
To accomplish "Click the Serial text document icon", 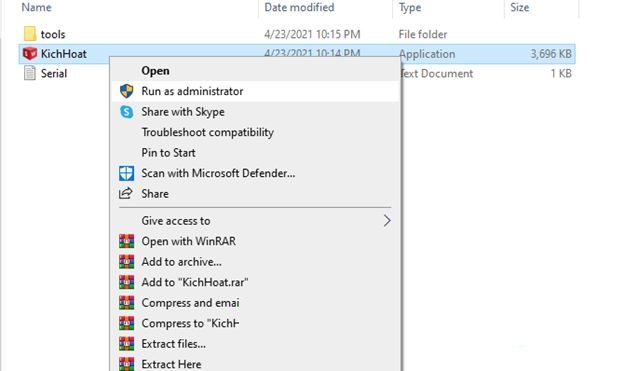I will point(29,73).
